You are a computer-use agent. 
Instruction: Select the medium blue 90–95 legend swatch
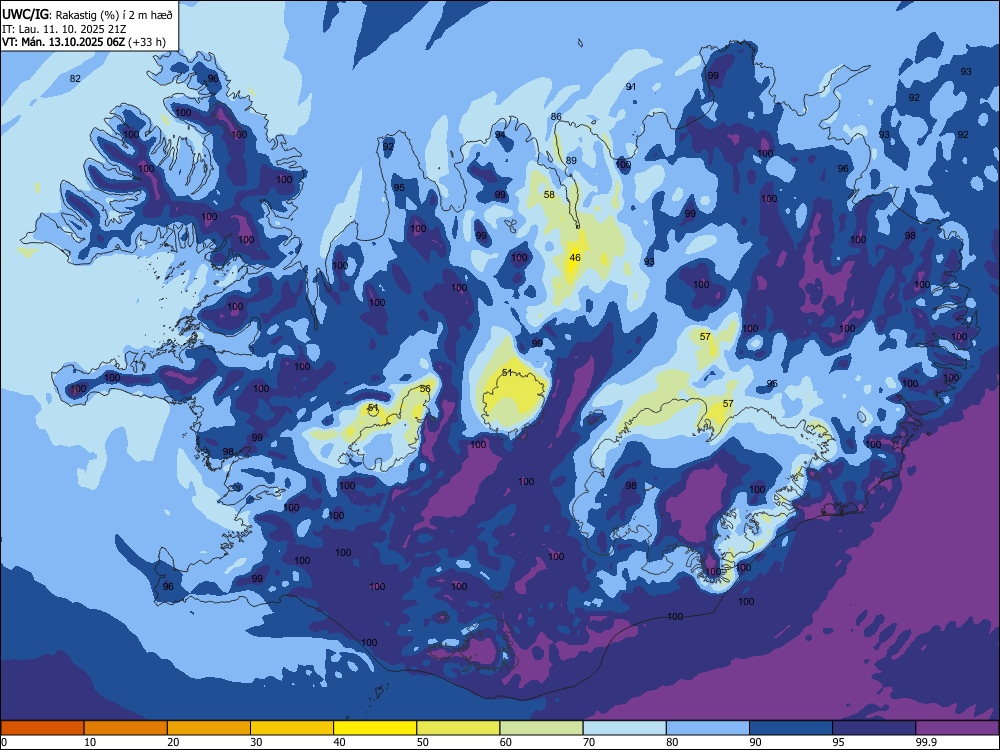coord(791,728)
